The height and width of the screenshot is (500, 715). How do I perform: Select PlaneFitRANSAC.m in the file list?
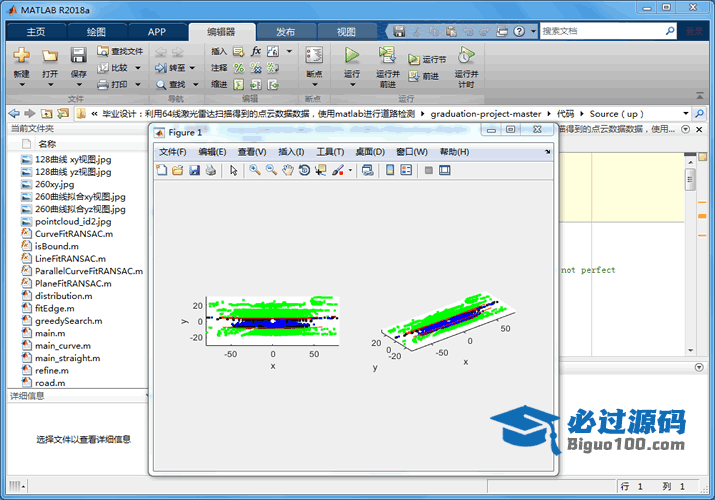(x=73, y=284)
